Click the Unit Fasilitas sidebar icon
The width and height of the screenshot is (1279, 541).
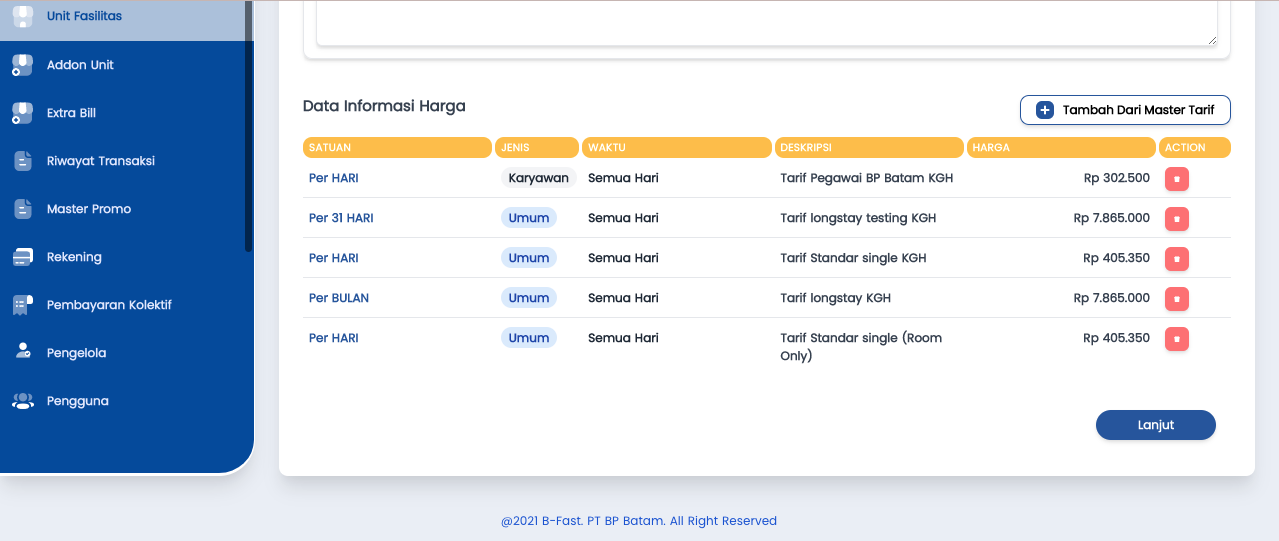pyautogui.click(x=22, y=17)
